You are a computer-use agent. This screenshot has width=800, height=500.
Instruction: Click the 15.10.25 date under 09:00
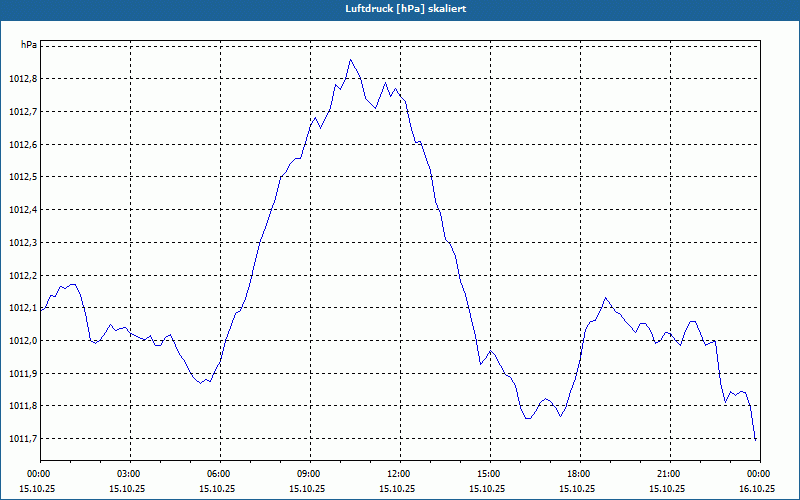[307, 488]
